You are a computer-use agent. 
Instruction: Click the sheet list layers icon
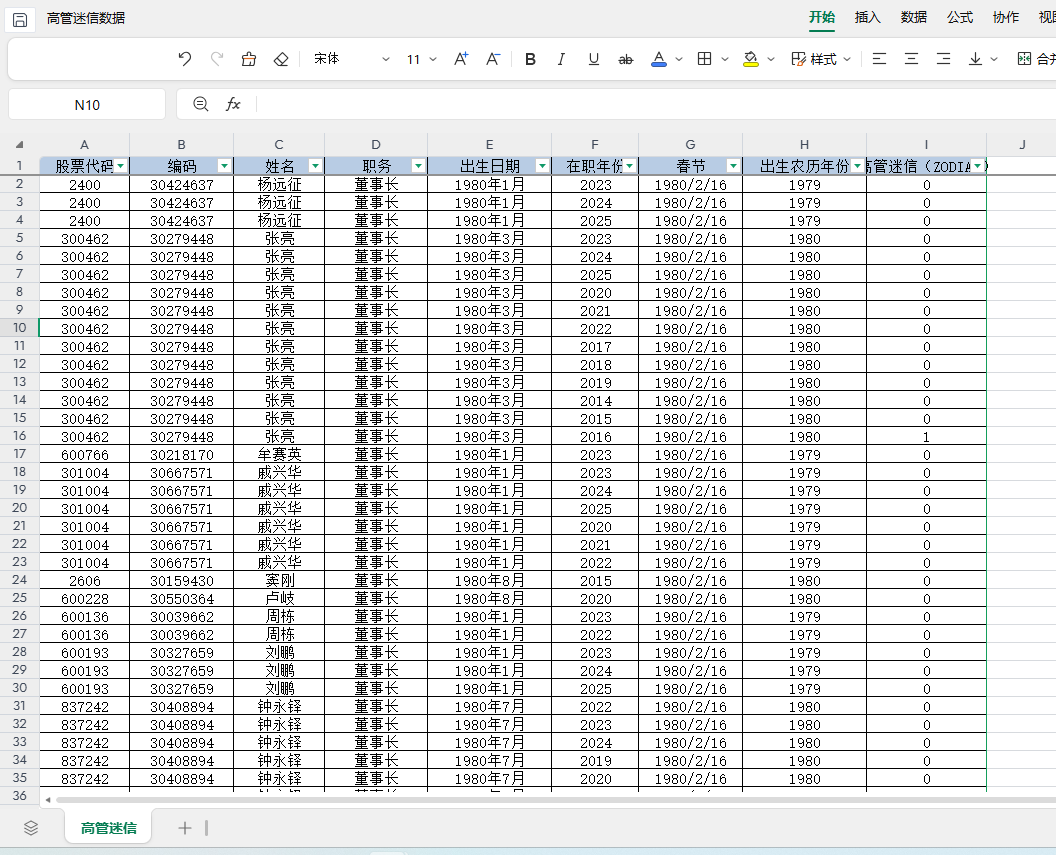[x=31, y=828]
